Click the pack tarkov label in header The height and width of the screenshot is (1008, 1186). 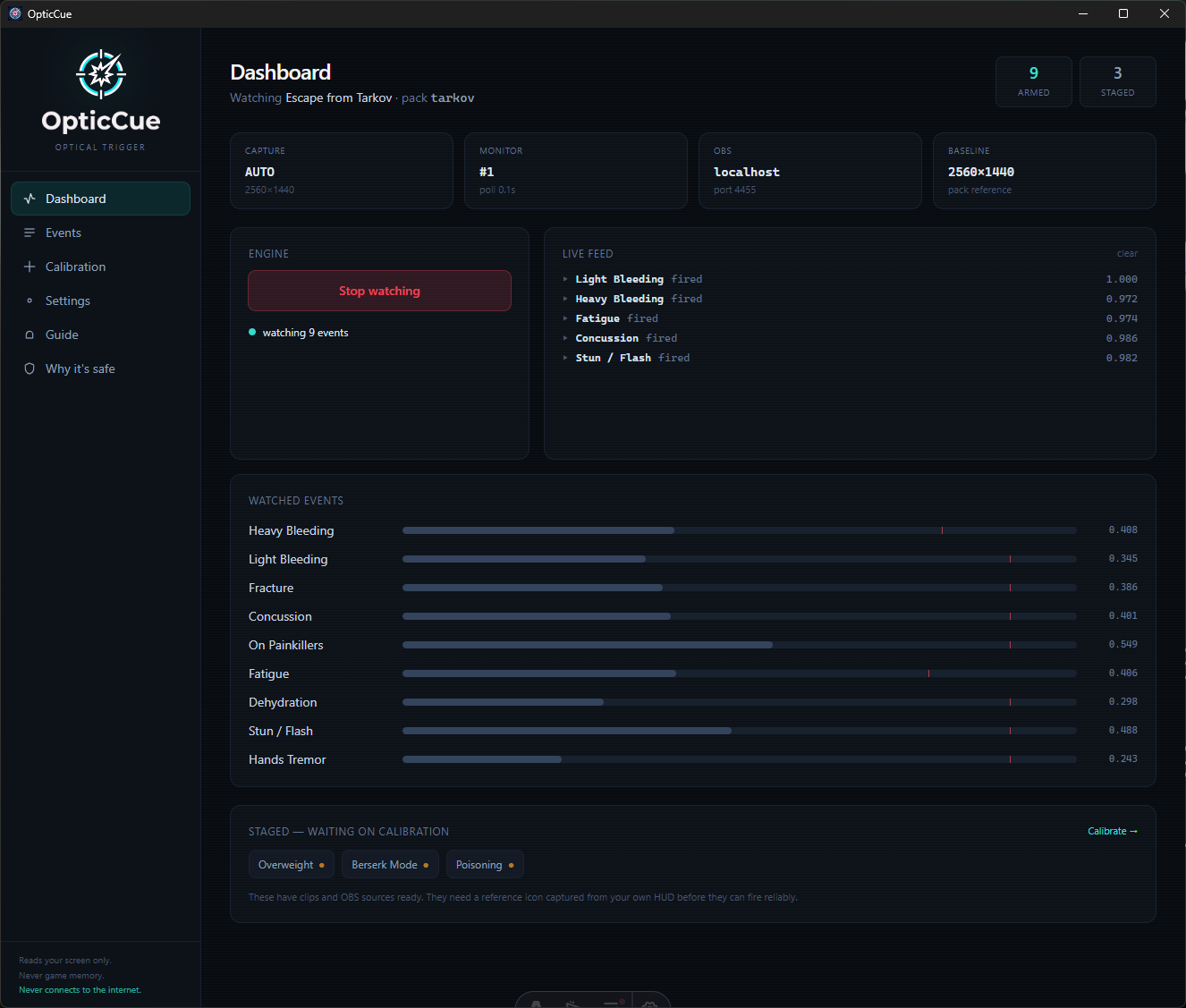pos(437,97)
